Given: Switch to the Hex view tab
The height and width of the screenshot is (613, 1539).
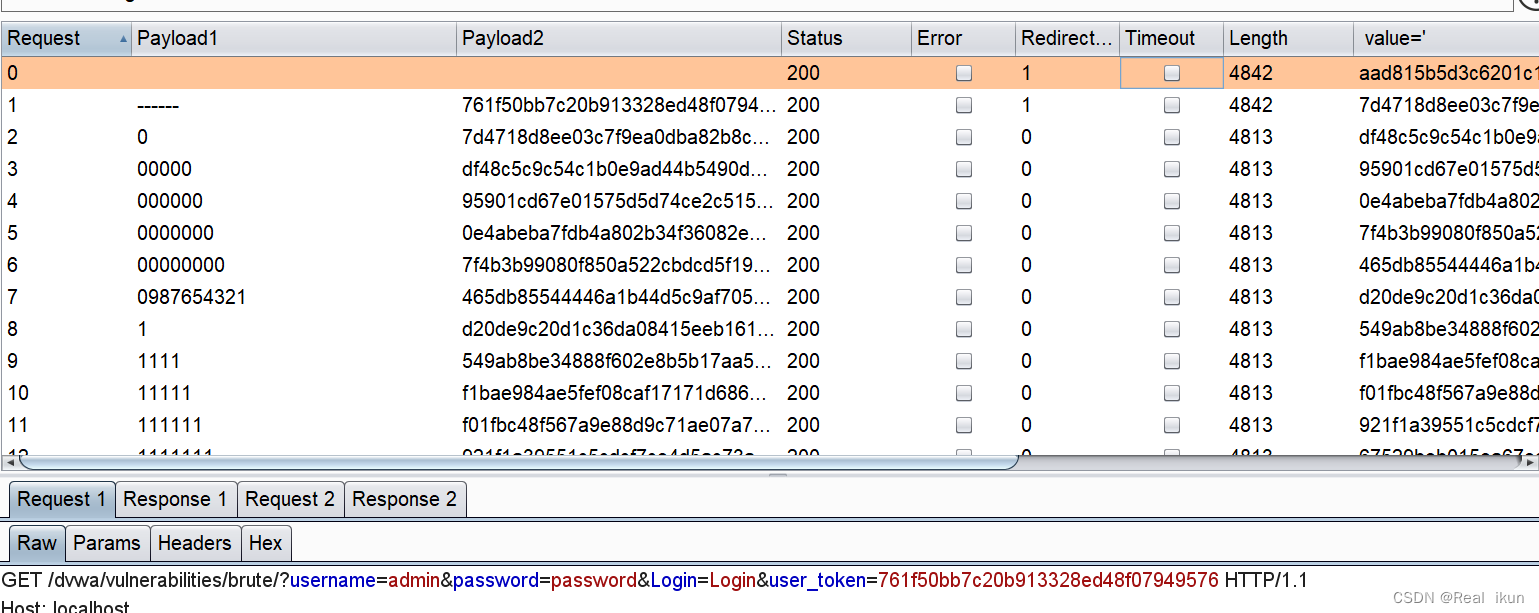Looking at the screenshot, I should coord(266,543).
